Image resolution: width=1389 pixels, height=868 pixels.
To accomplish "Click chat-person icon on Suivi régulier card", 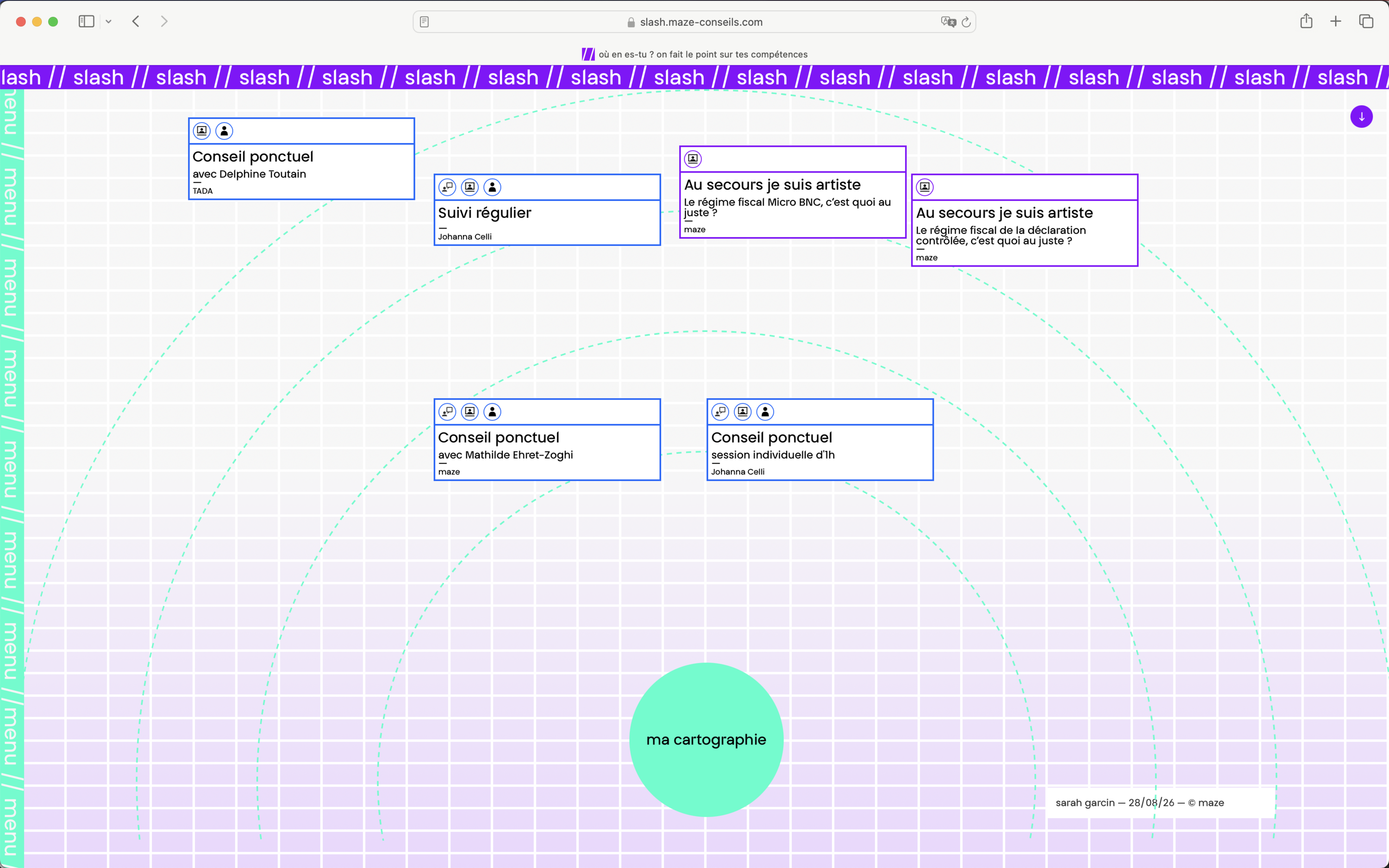I will 447,187.
